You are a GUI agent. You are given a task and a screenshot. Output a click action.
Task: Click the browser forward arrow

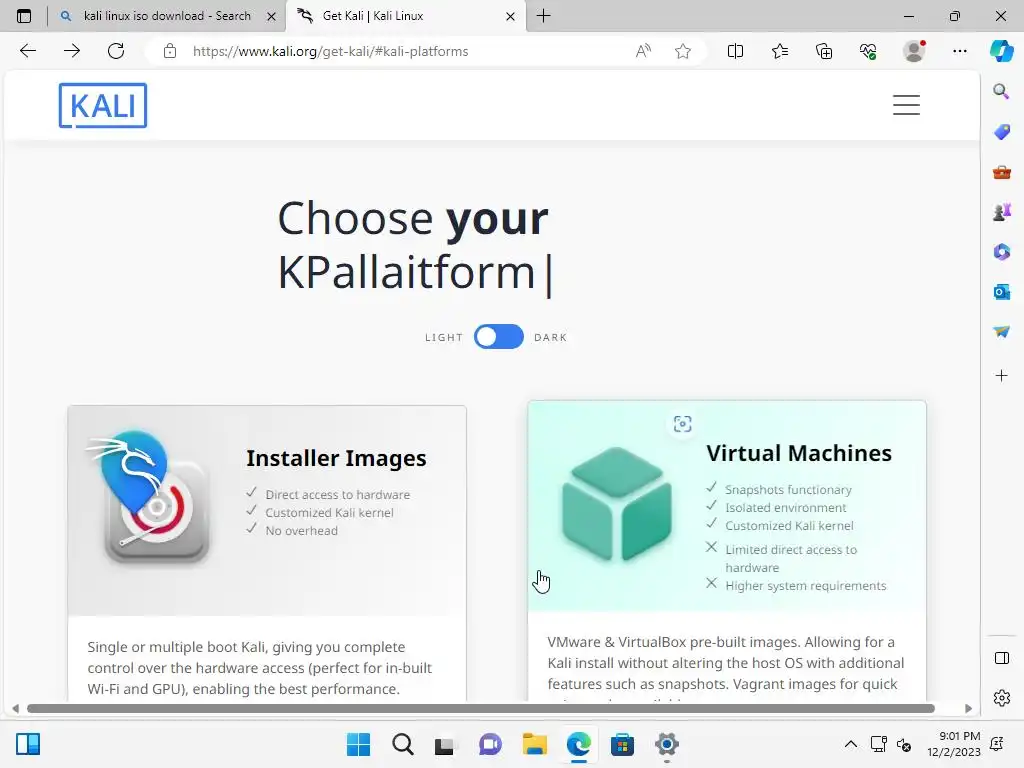[72, 51]
